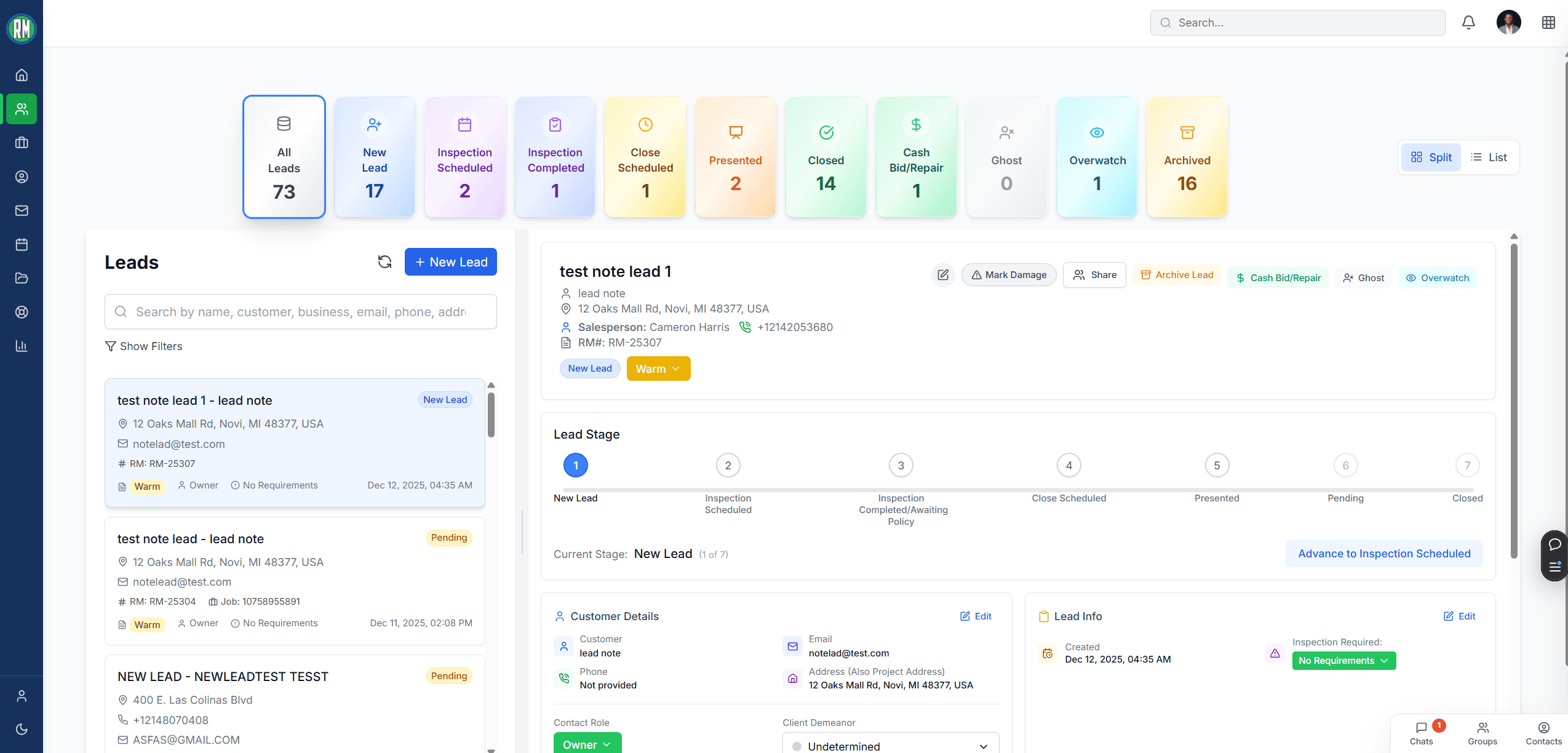This screenshot has height=753, width=1568.
Task: Switch to the Closed leads tab
Action: (x=825, y=157)
